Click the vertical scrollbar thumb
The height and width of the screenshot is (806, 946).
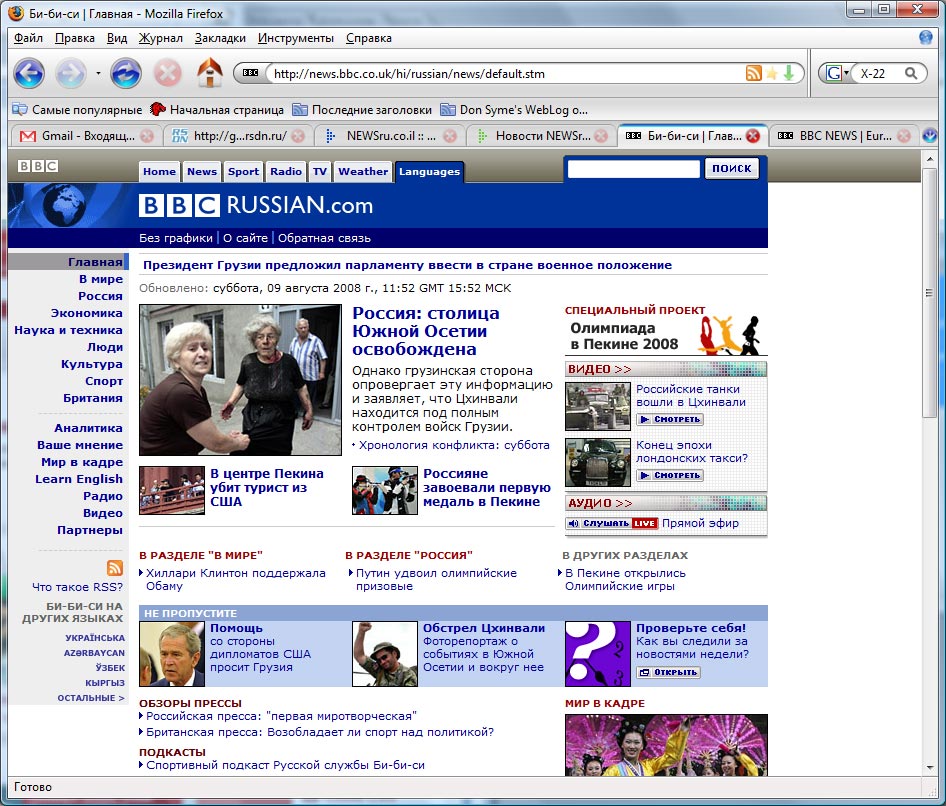pos(929,293)
